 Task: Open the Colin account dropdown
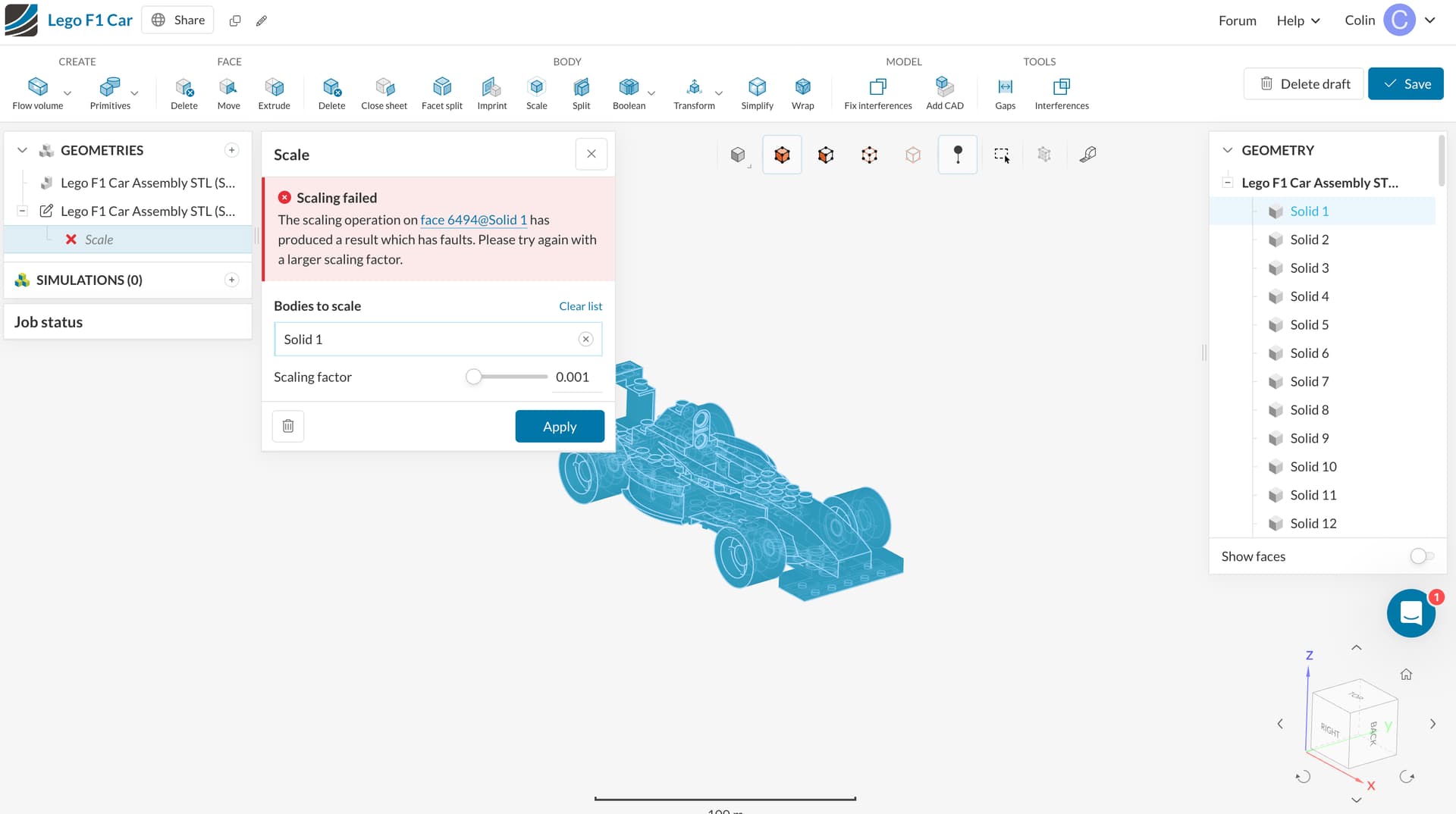coord(1390,20)
